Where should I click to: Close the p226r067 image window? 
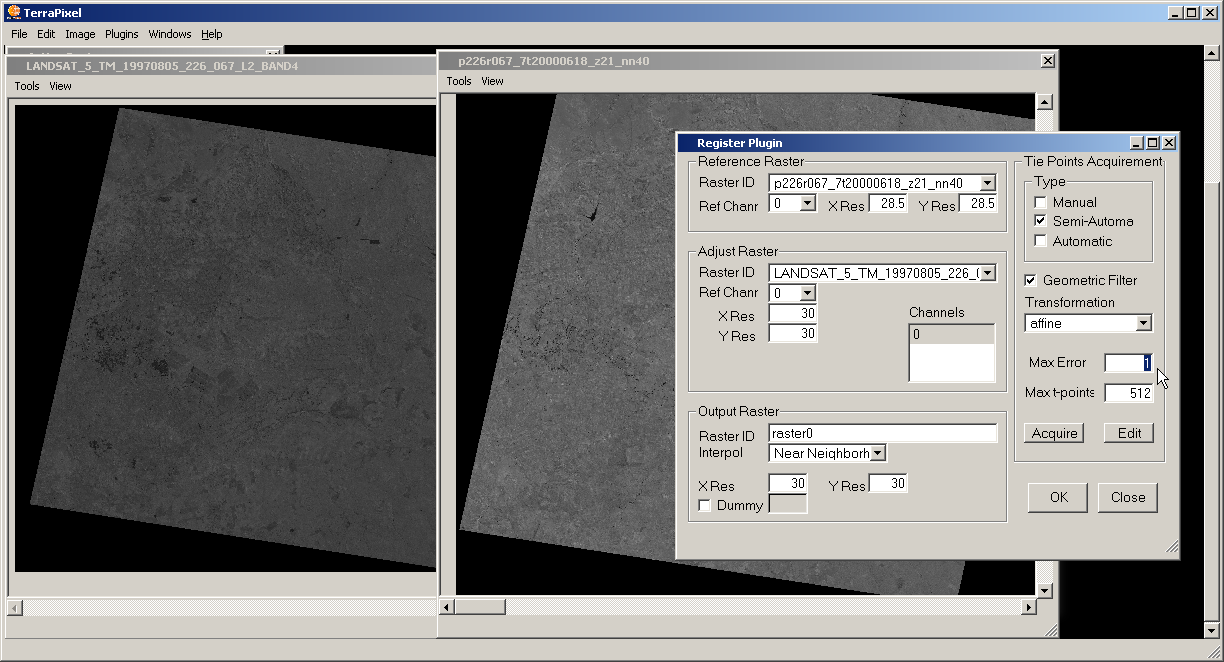1047,61
